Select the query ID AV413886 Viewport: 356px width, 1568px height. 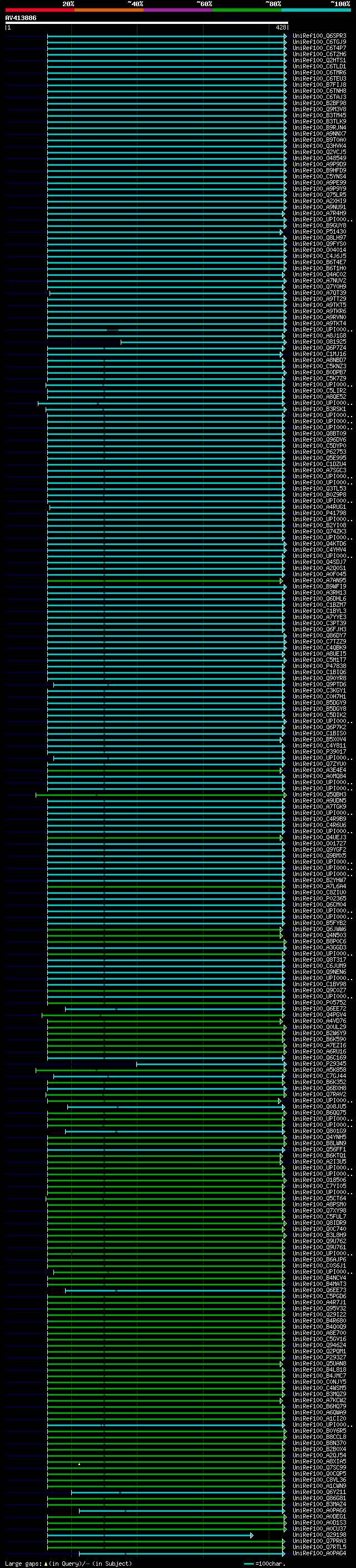point(21,18)
